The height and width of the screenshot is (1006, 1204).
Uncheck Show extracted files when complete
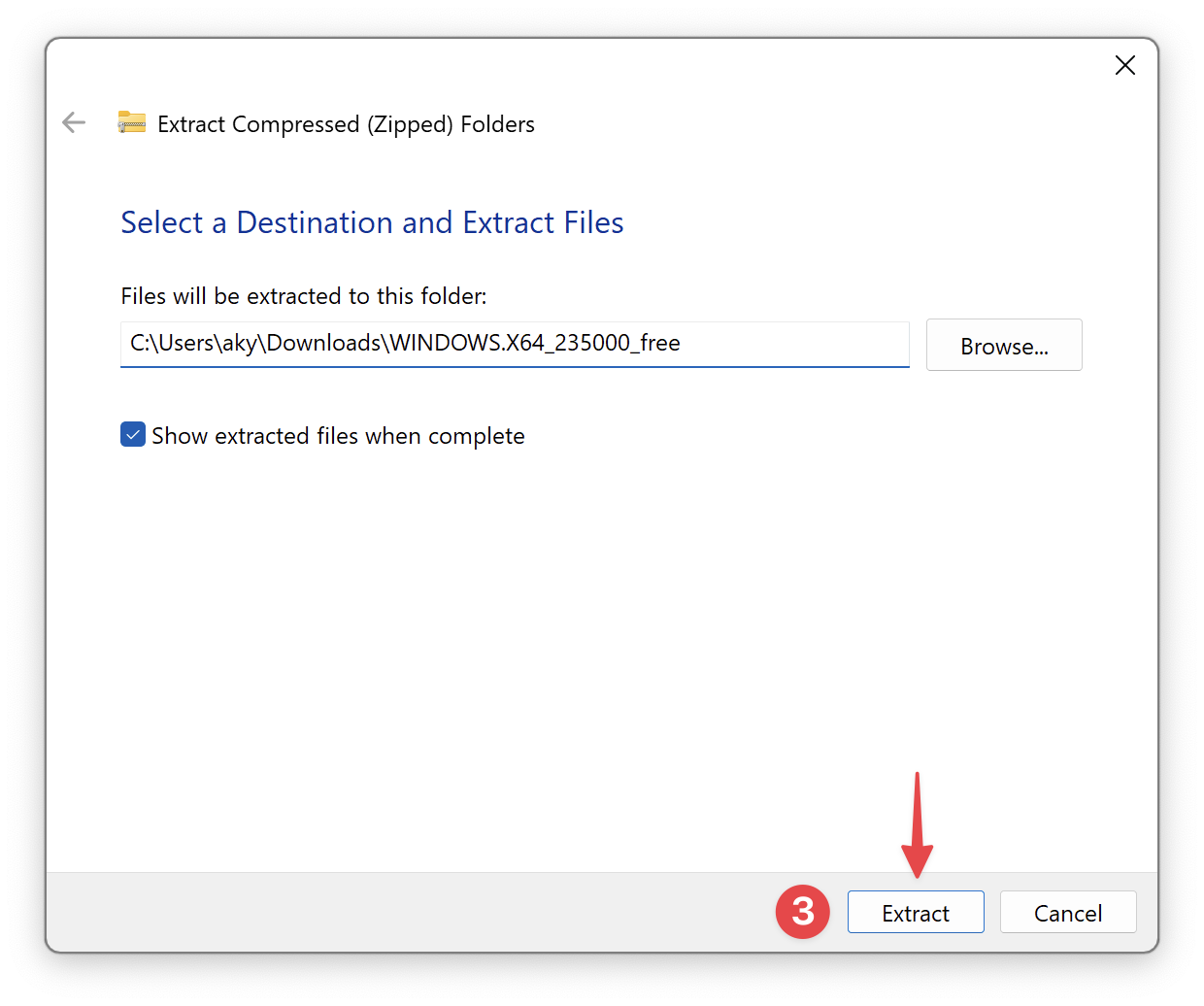pos(133,435)
